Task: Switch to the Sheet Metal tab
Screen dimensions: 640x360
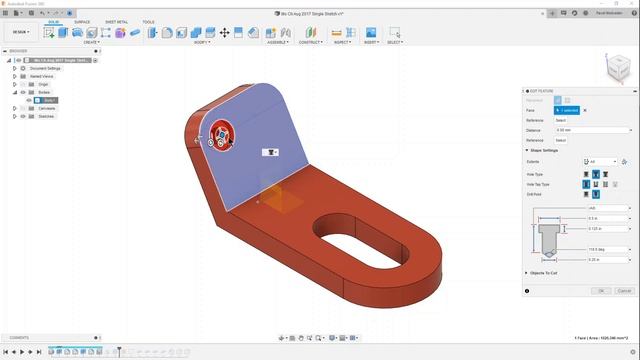Action: tap(116, 22)
